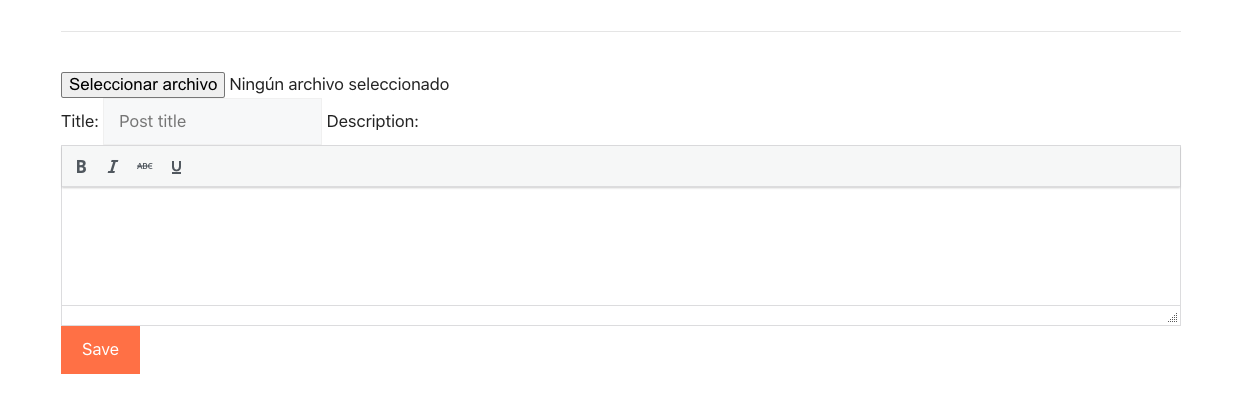Click the orange Save button

point(100,350)
